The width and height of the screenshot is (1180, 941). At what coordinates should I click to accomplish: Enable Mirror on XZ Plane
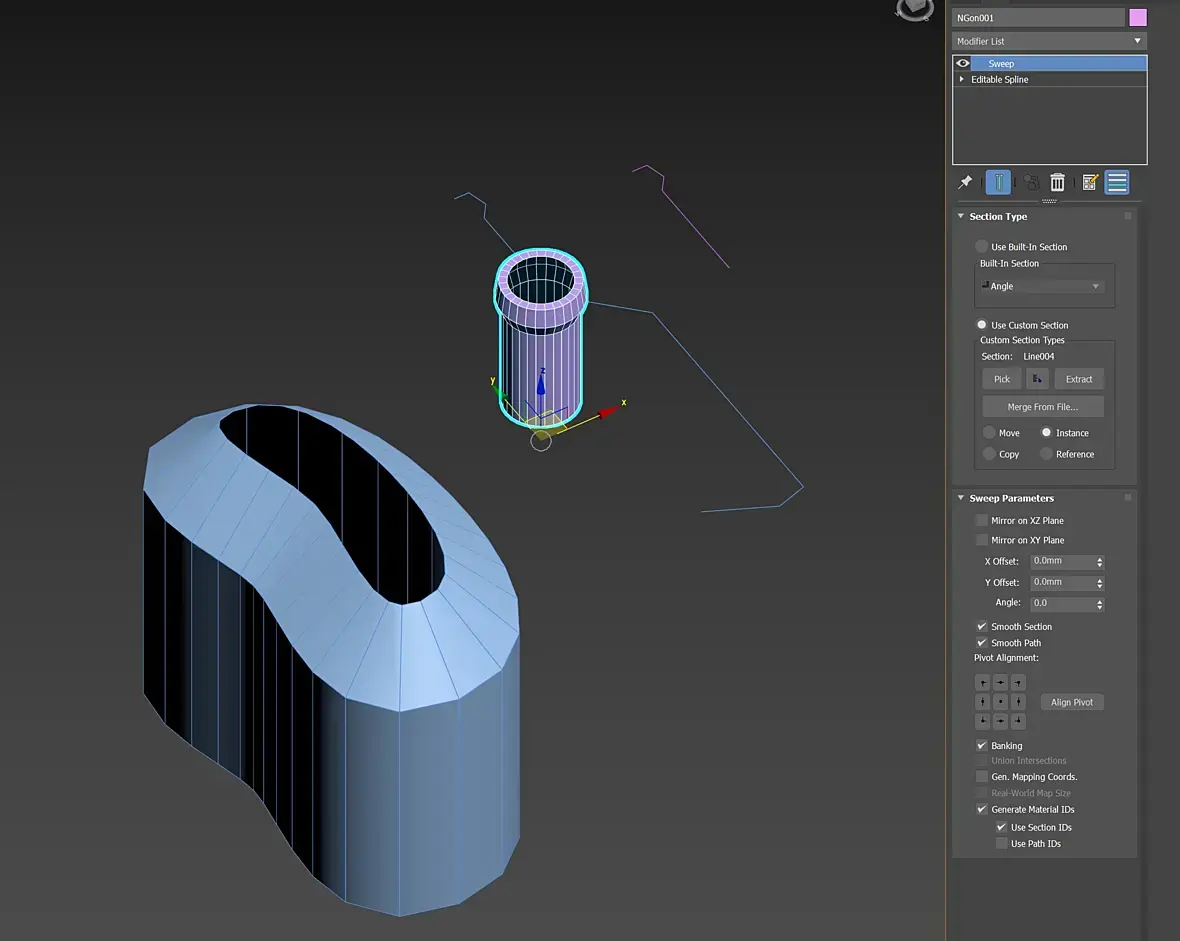pyautogui.click(x=982, y=520)
